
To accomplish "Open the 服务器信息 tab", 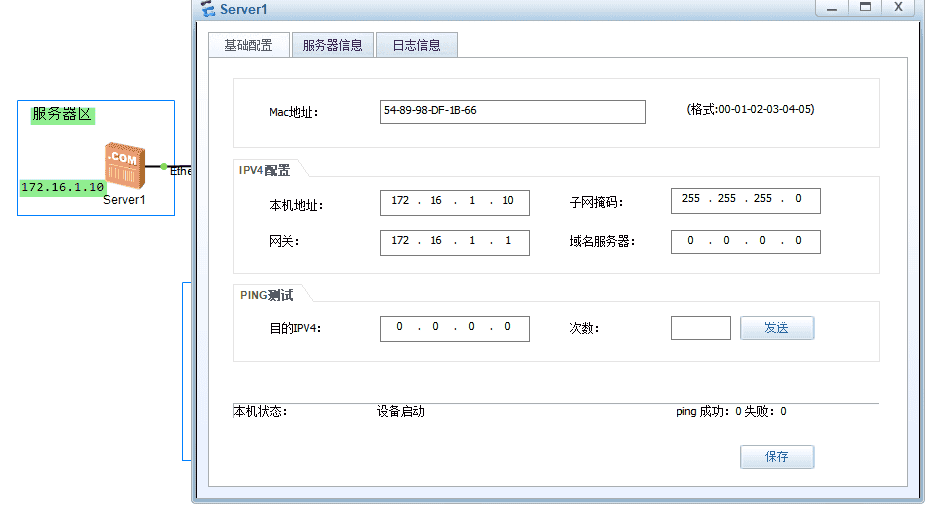I will point(333,45).
